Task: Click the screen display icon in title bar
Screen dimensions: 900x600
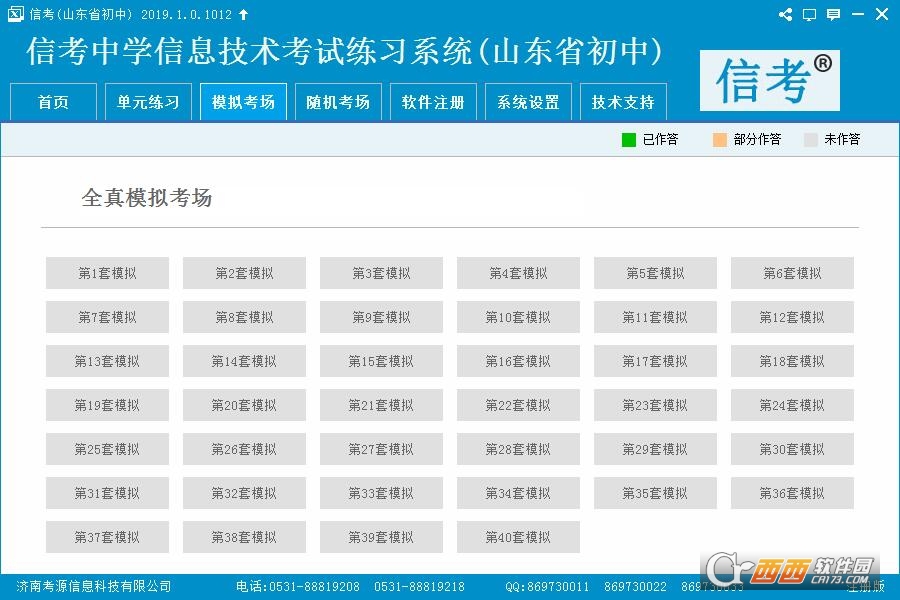Action: [809, 14]
